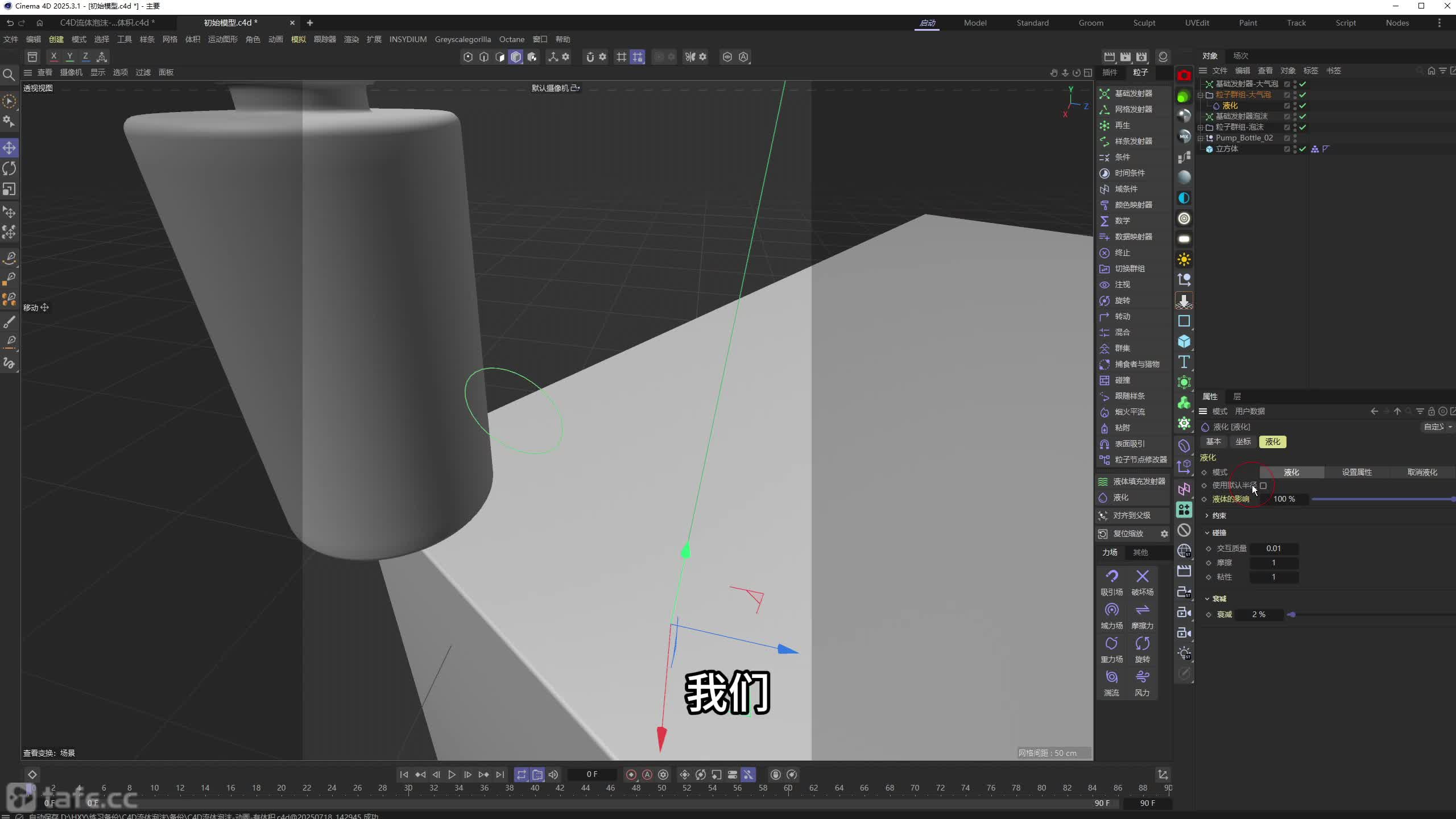Open the 自定义 mode dropdown
The width and height of the screenshot is (1456, 819).
point(1438,427)
